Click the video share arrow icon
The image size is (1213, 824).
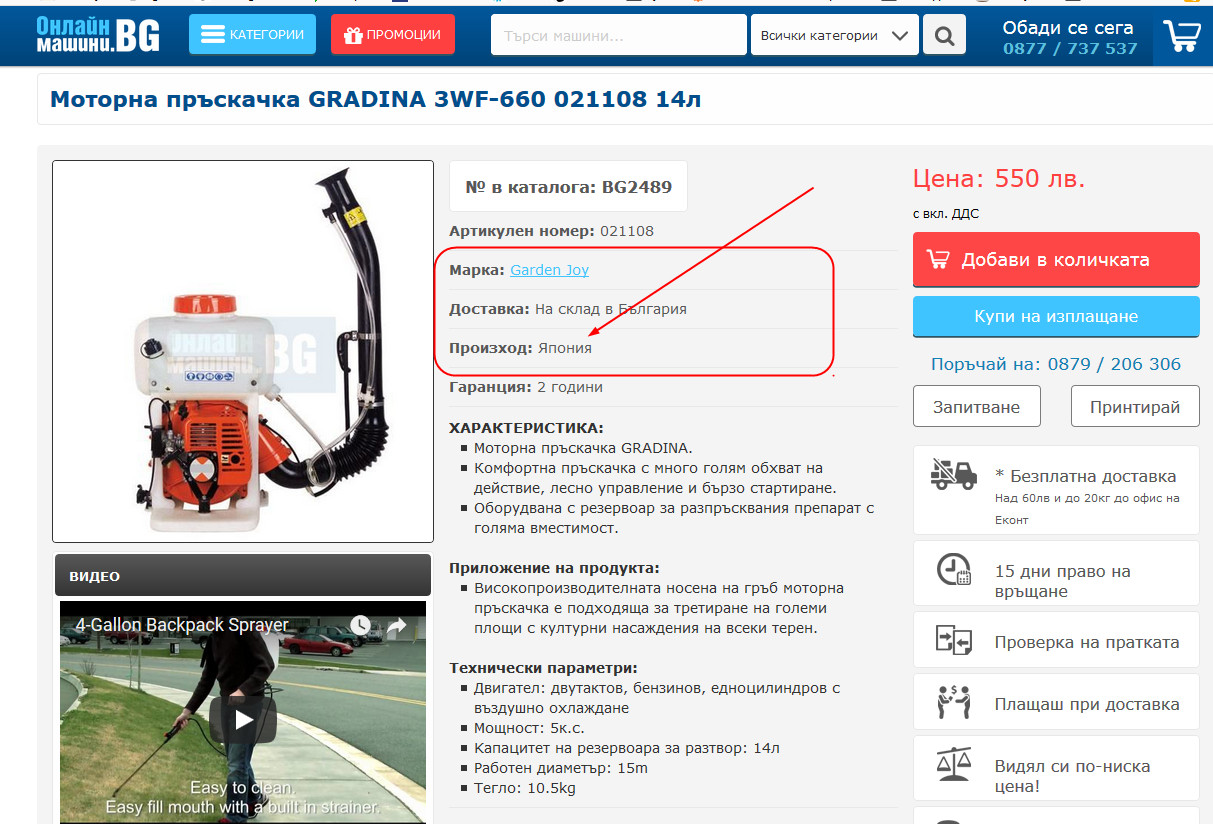click(397, 627)
